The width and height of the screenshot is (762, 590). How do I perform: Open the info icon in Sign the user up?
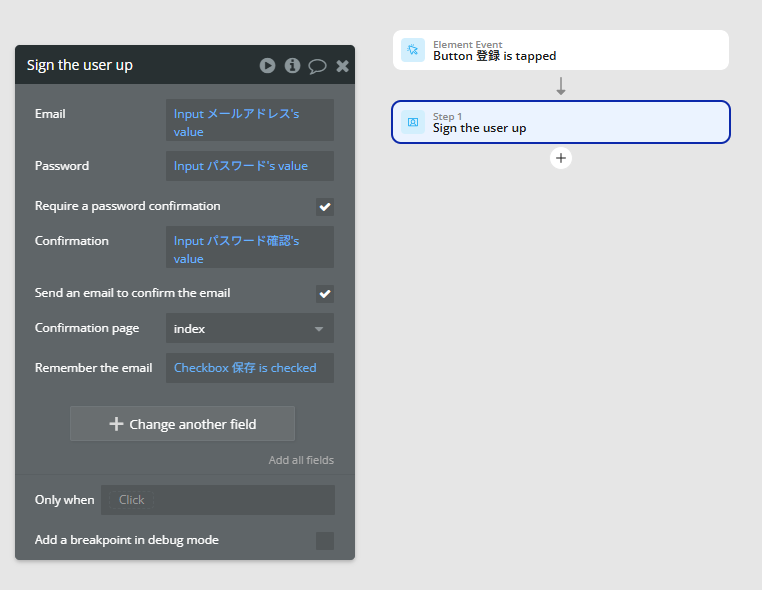pos(292,65)
